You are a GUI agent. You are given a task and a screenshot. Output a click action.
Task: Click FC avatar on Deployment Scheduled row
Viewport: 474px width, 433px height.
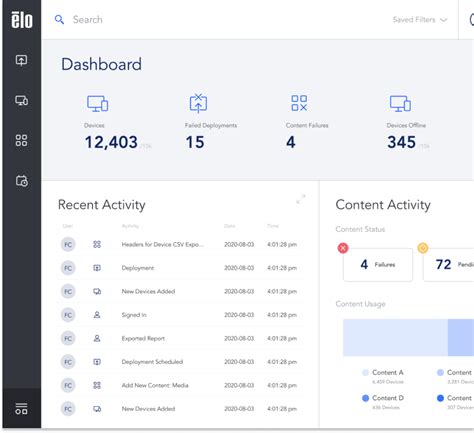pyautogui.click(x=68, y=362)
